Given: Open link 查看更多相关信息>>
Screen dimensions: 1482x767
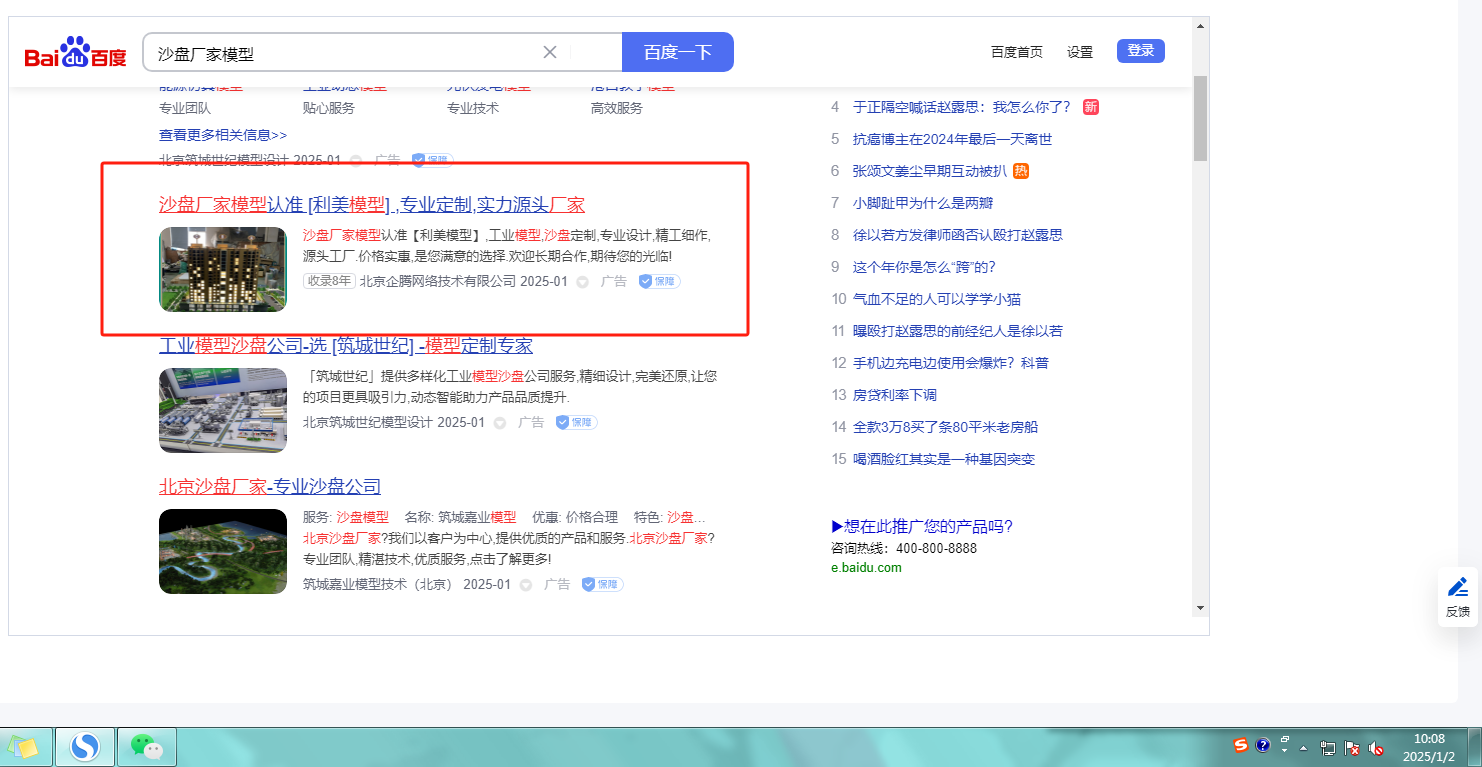Looking at the screenshot, I should pos(222,134).
